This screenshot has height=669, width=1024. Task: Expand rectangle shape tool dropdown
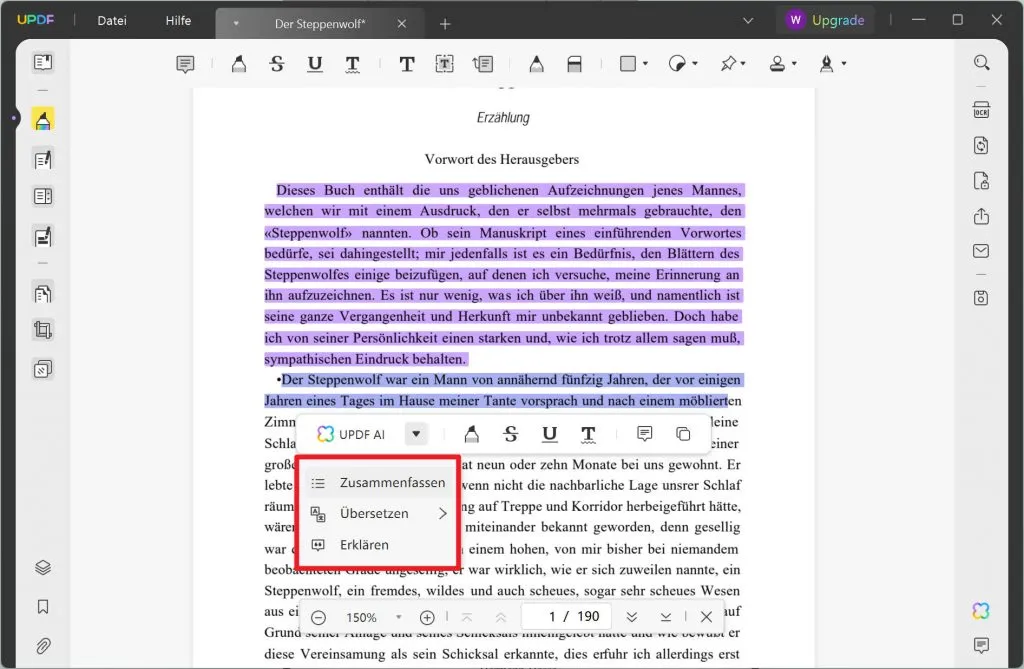pyautogui.click(x=646, y=64)
